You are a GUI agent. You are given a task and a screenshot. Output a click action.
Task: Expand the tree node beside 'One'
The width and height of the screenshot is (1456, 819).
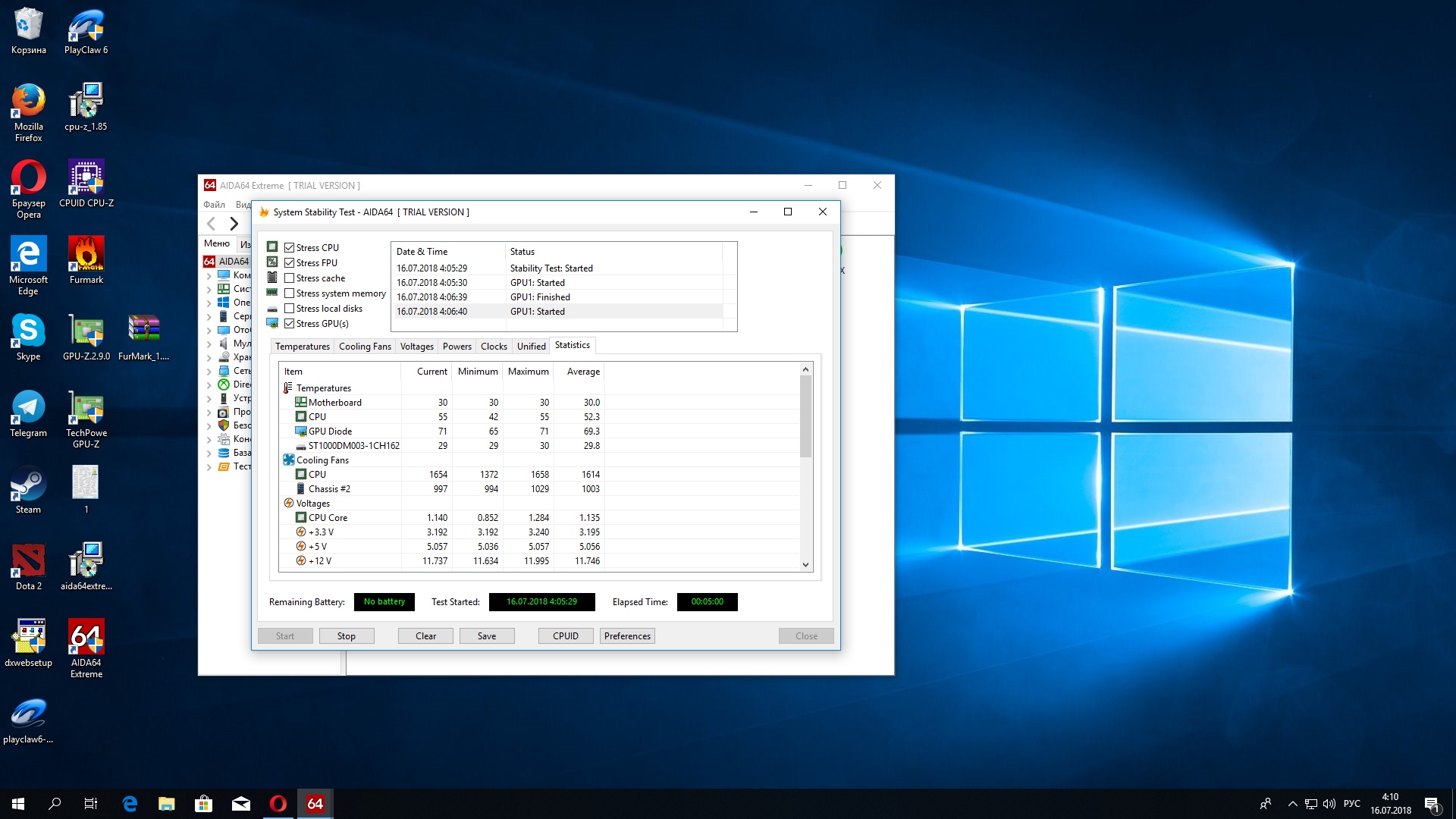[x=209, y=303]
